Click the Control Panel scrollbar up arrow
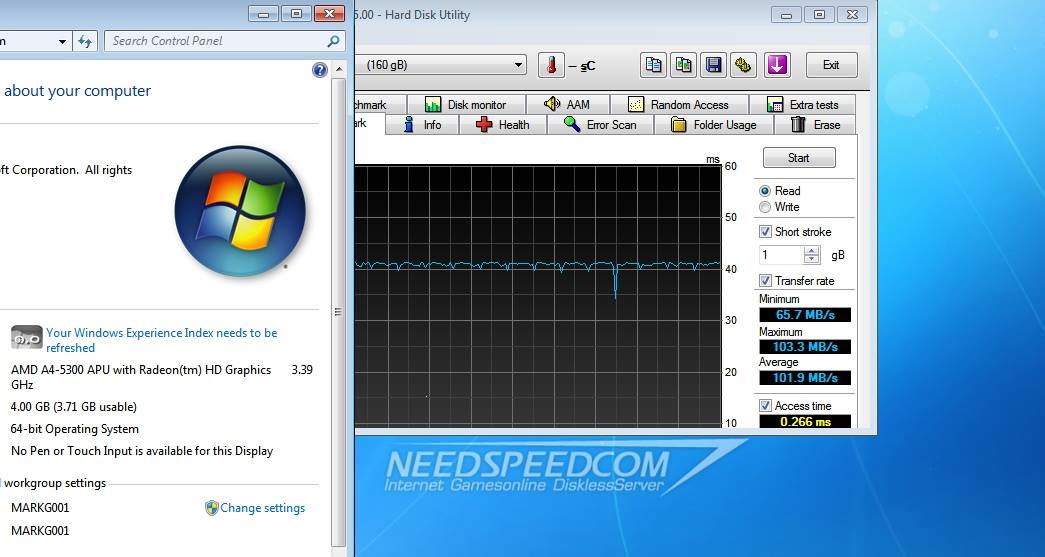1045x557 pixels. (339, 69)
